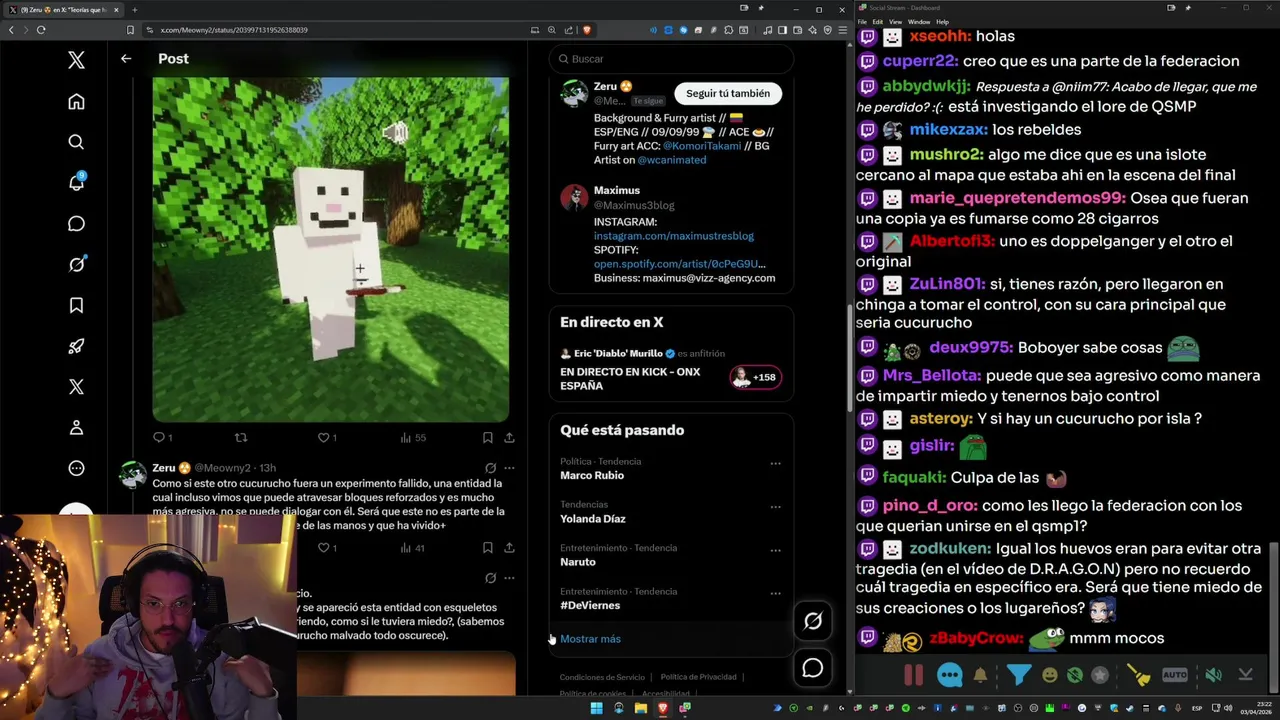The image size is (1280, 720).
Task: Open the notifications bell in X sidebar
Action: pyautogui.click(x=76, y=183)
